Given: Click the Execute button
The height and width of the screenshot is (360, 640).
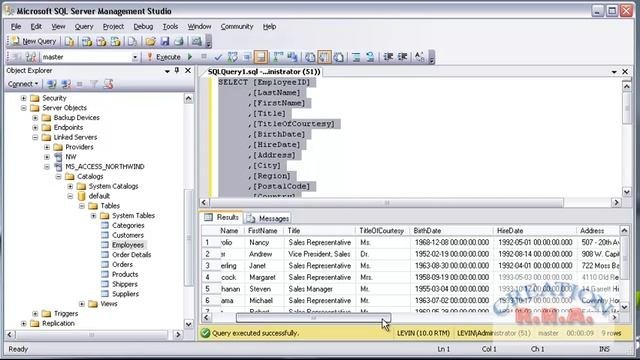Looking at the screenshot, I should (164, 57).
